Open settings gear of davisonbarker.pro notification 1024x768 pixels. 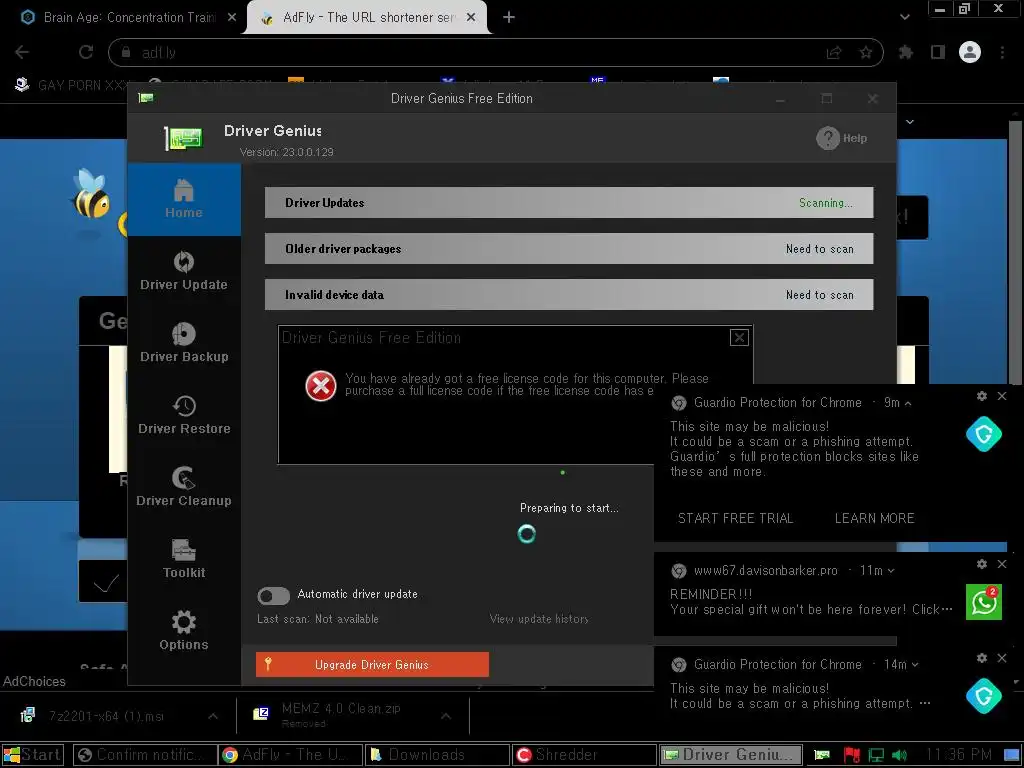(982, 564)
